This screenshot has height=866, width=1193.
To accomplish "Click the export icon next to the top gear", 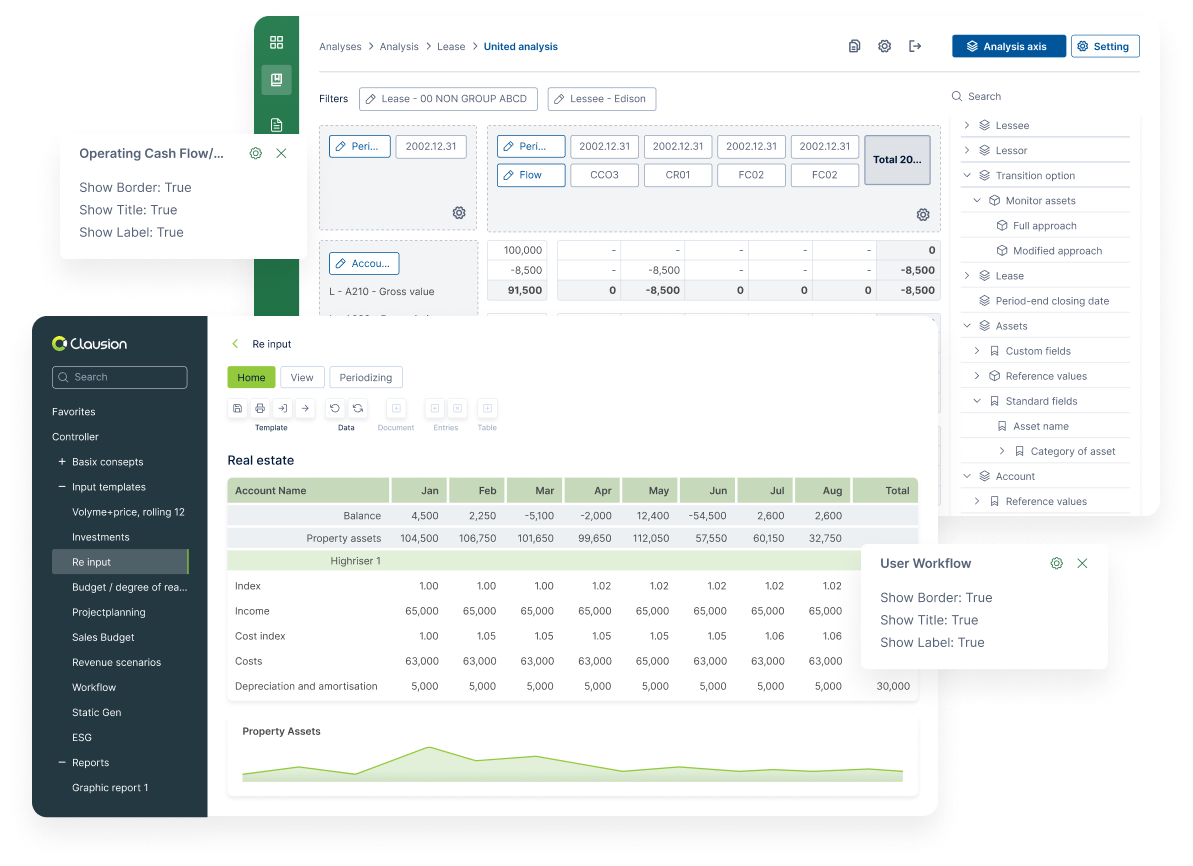I will [915, 46].
